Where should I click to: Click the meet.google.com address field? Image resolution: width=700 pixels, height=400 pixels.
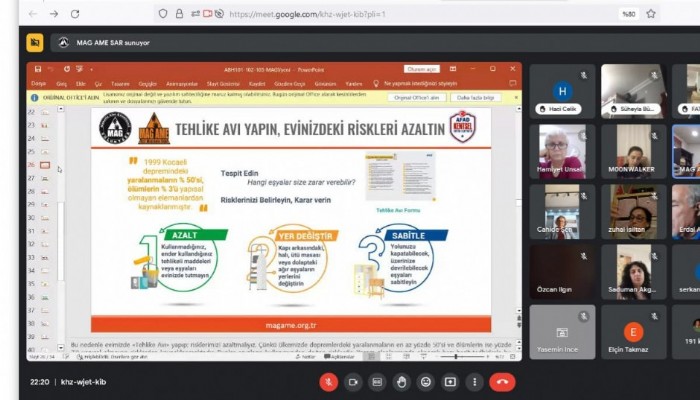click(307, 14)
